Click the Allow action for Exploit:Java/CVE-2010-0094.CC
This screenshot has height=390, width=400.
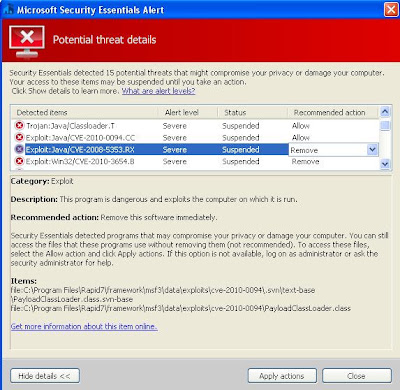tap(301, 137)
